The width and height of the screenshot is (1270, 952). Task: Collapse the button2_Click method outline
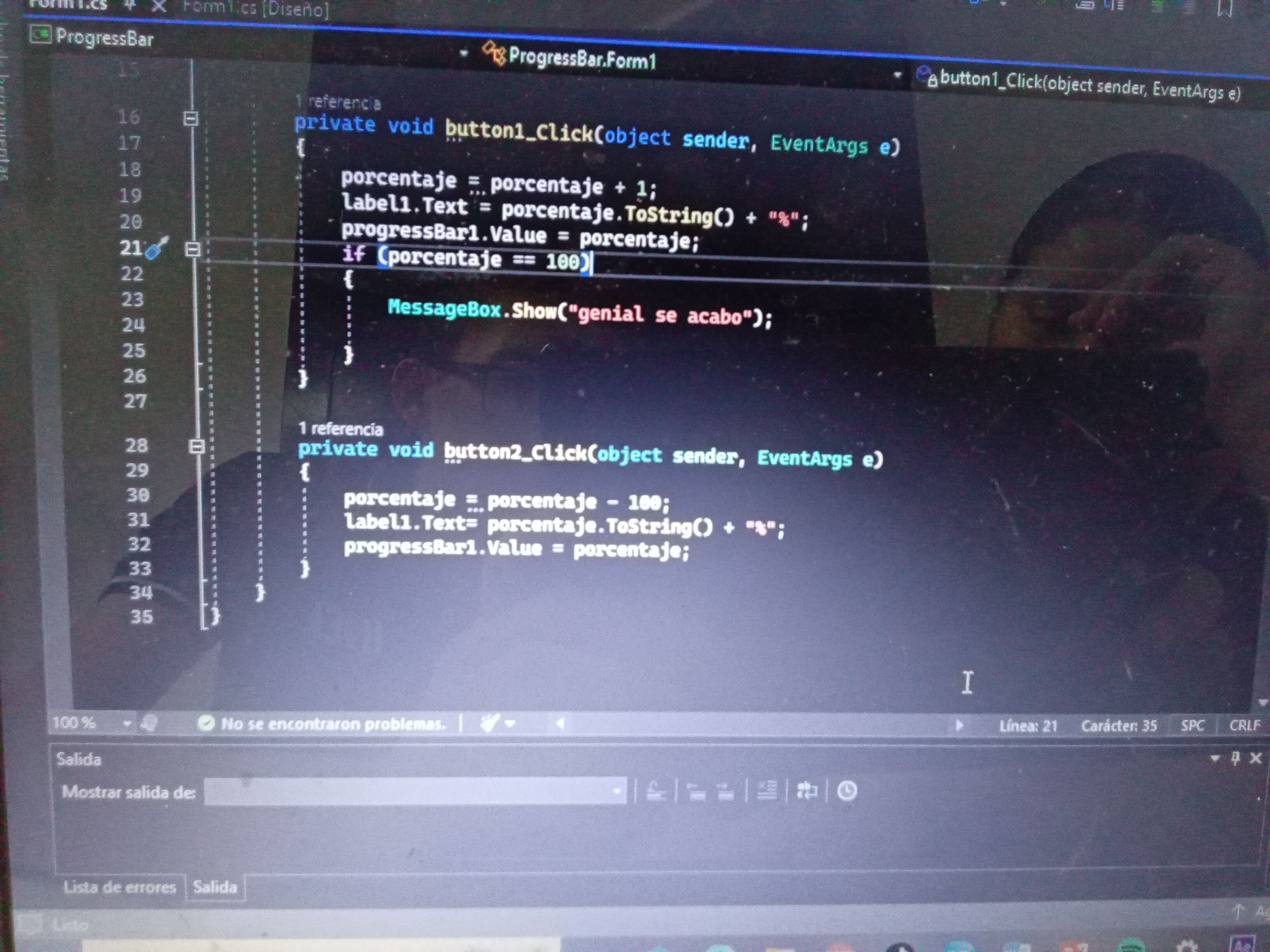pyautogui.click(x=196, y=446)
